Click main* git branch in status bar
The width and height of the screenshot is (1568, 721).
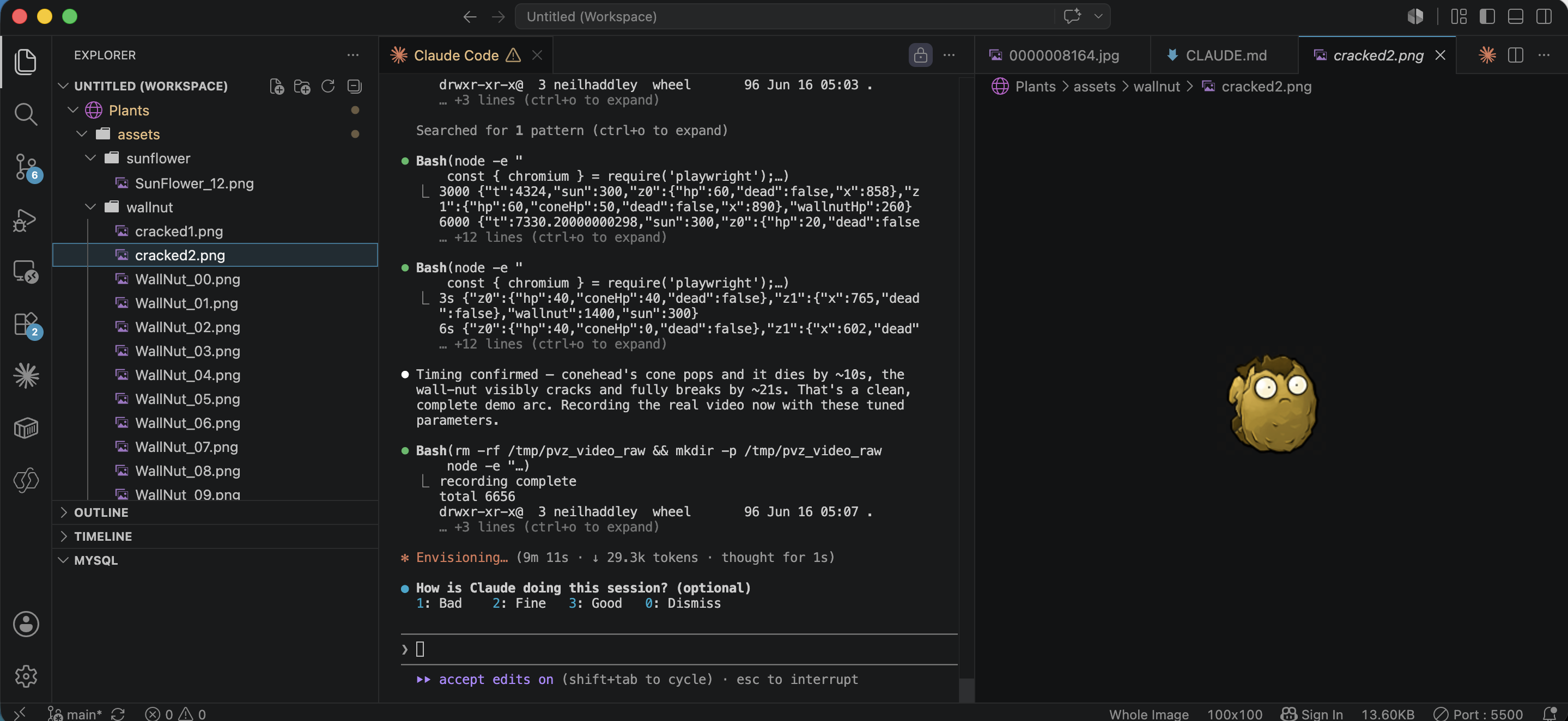76,714
